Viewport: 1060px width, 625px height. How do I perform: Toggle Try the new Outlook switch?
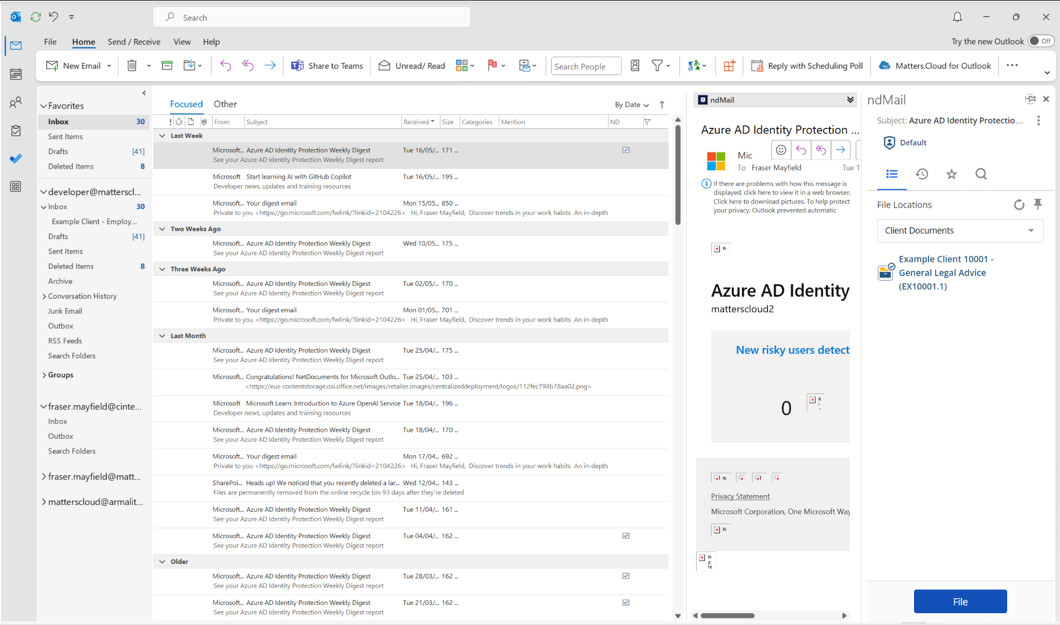[x=1040, y=41]
